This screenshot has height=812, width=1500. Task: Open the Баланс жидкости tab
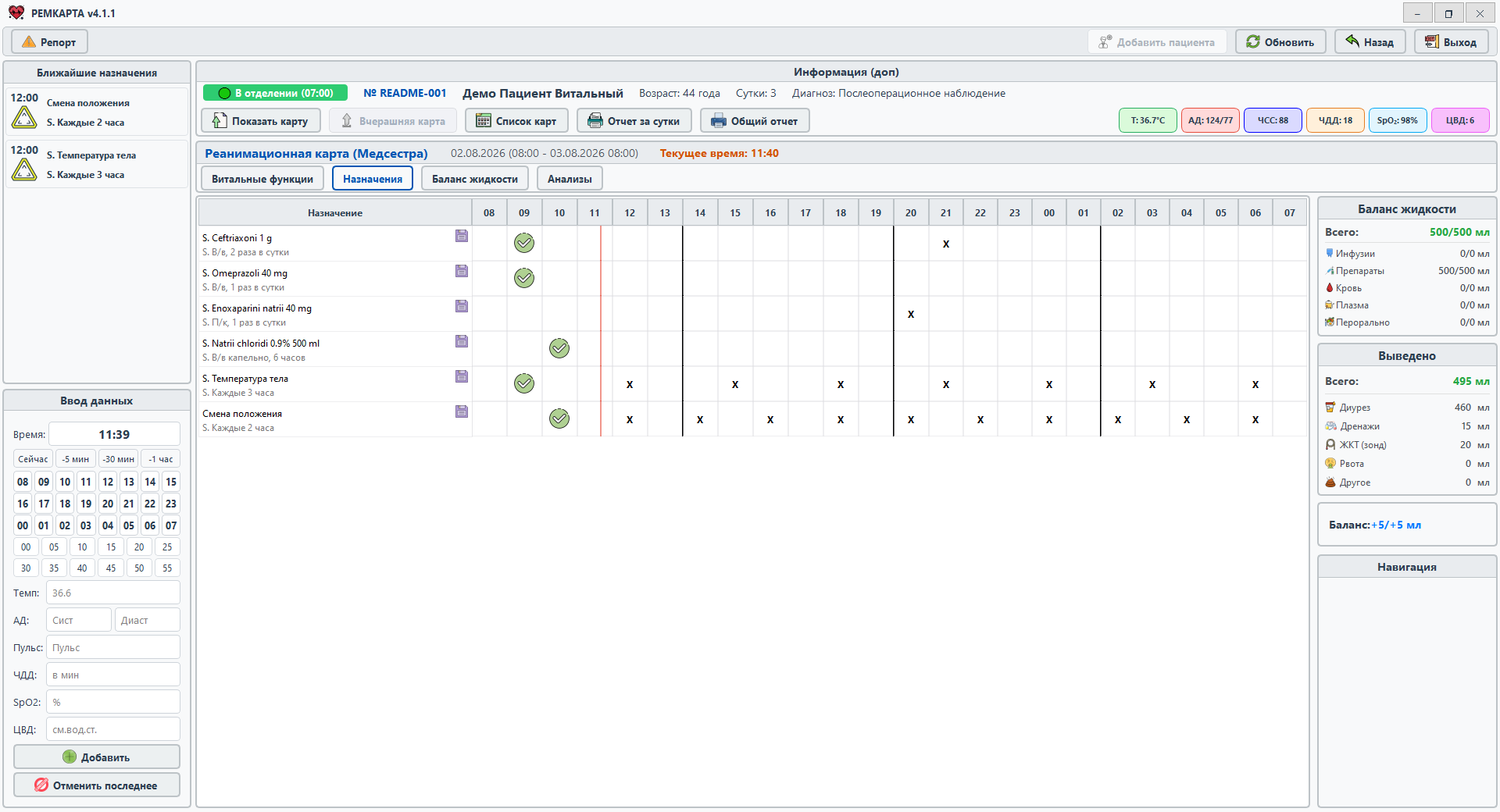[475, 179]
